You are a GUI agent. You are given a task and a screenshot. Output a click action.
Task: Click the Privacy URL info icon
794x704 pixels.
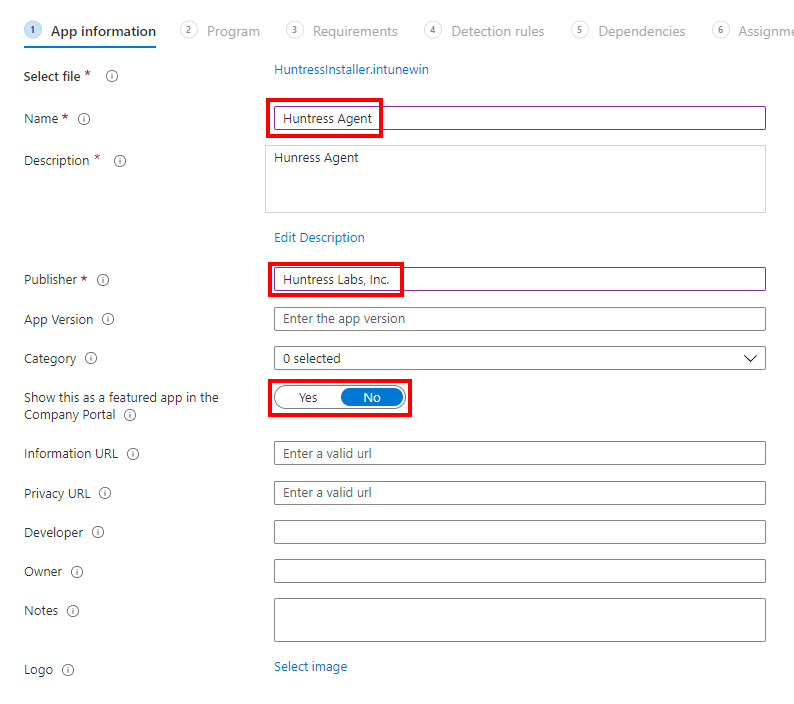[x=105, y=493]
